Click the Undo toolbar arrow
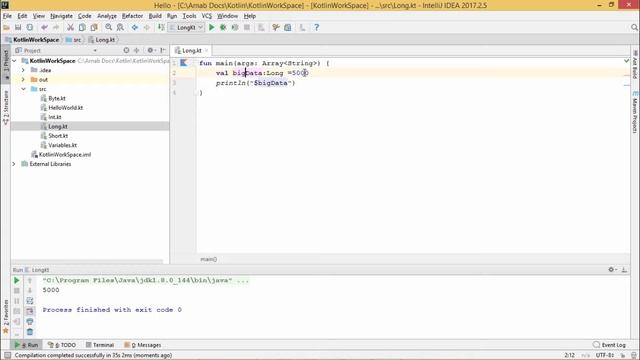640x360 pixels. click(44, 27)
